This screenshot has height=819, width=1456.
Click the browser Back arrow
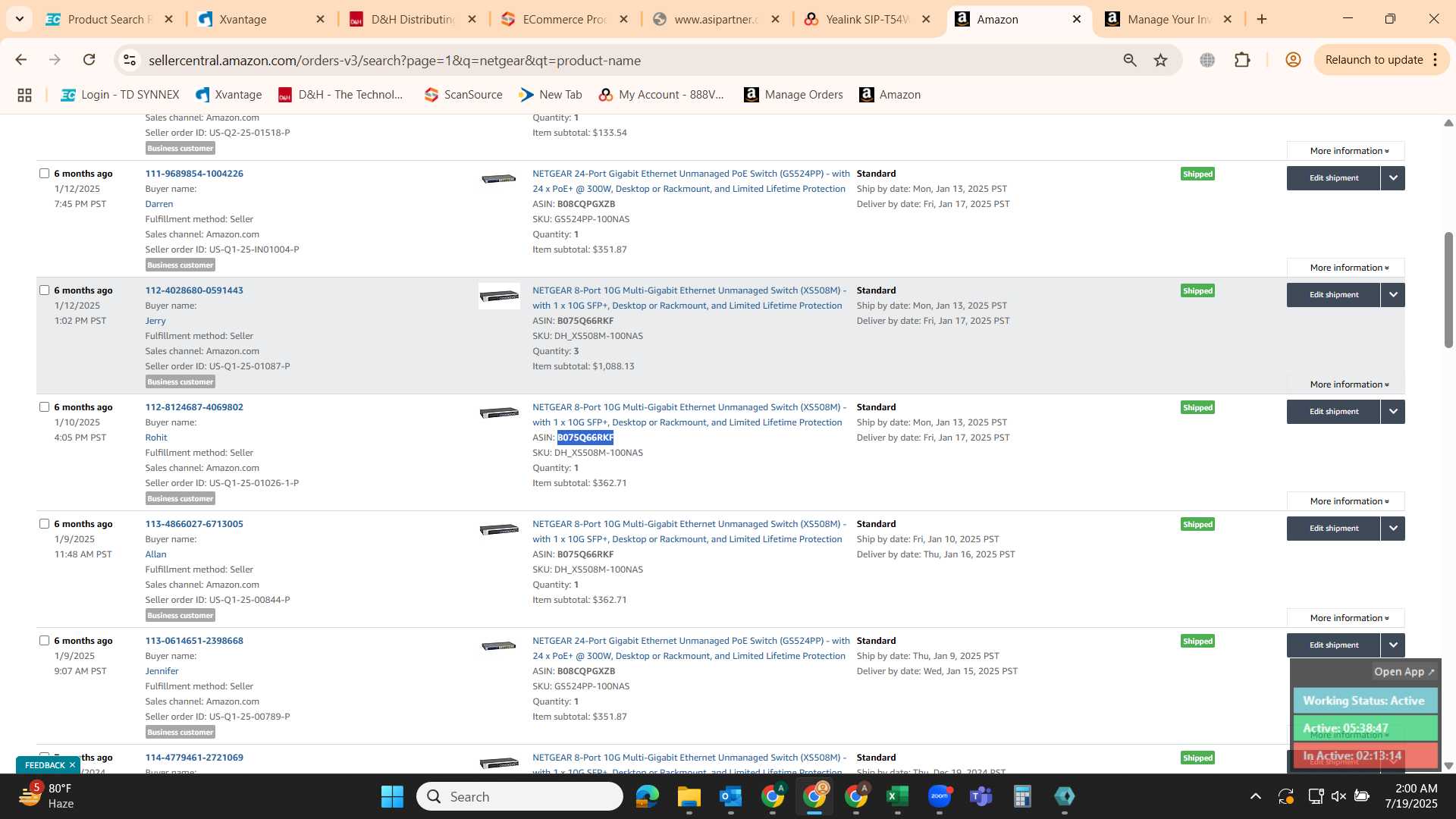(x=20, y=60)
